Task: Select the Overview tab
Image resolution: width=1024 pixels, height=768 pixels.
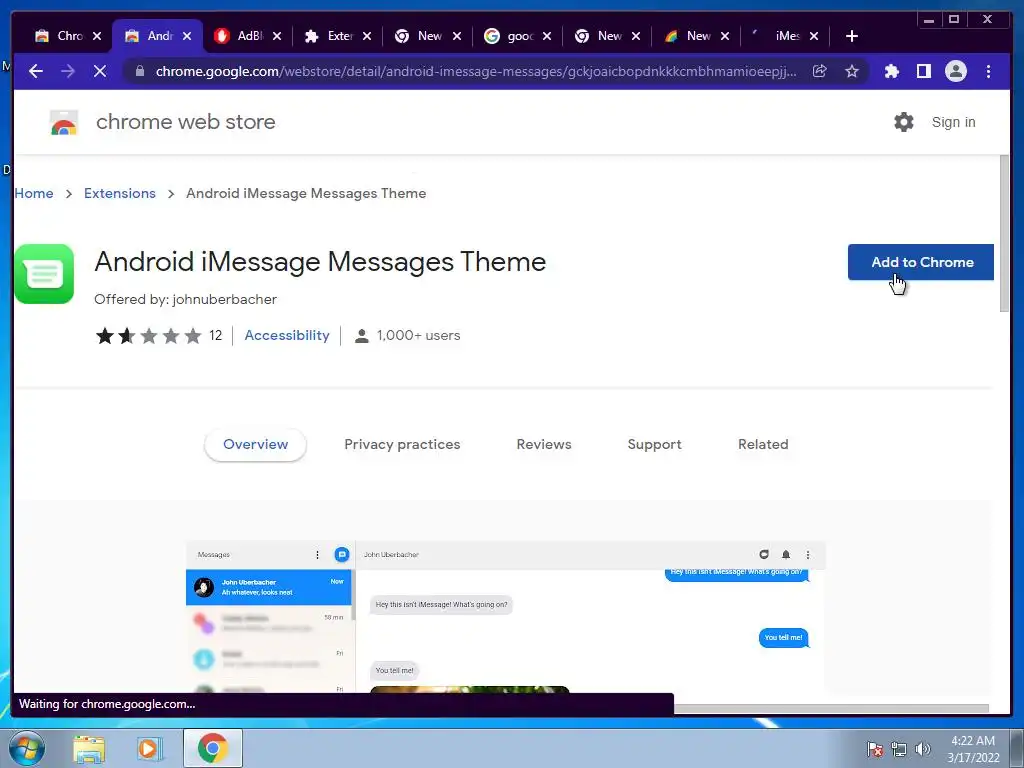Action: 255,444
